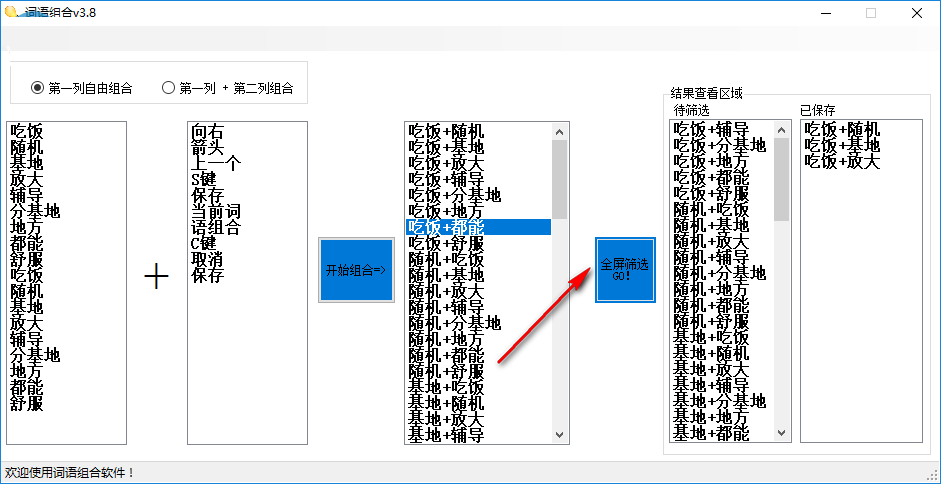Select 随机+吃饭 in the middle combination list
Image resolution: width=941 pixels, height=484 pixels.
tap(446, 259)
